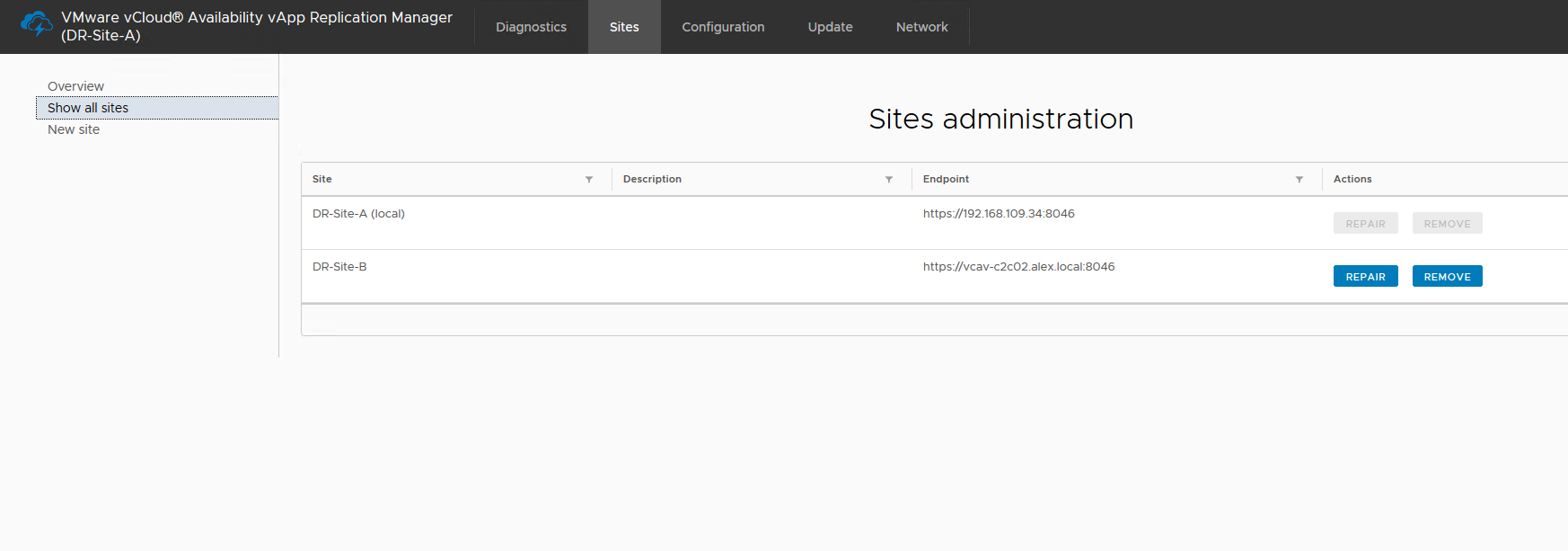Viewport: 1568px width, 551px height.
Task: Click the greyed-out Repair button for DR-Site-A
Action: pos(1365,224)
